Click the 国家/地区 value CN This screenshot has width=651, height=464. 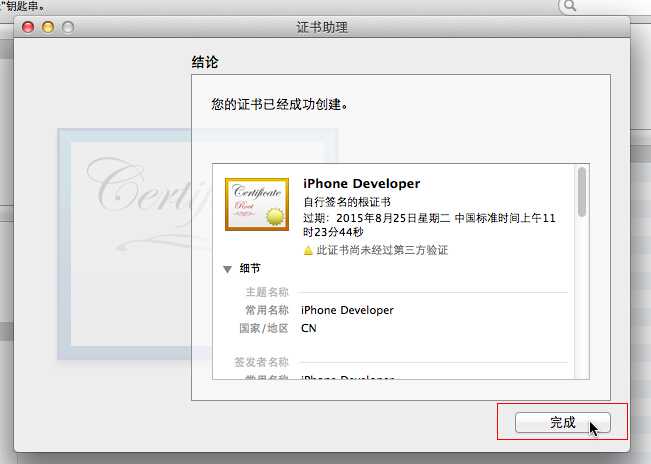pos(308,328)
